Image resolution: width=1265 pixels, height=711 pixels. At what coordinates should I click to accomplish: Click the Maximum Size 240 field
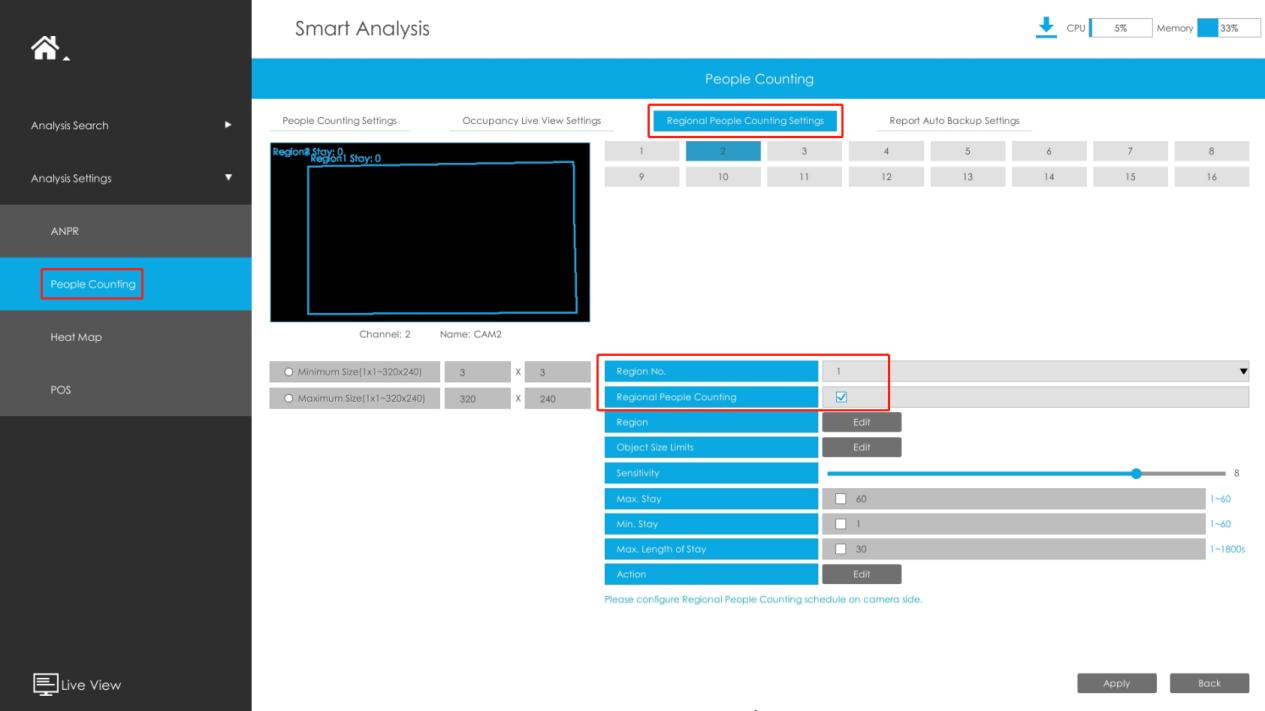[x=558, y=398]
